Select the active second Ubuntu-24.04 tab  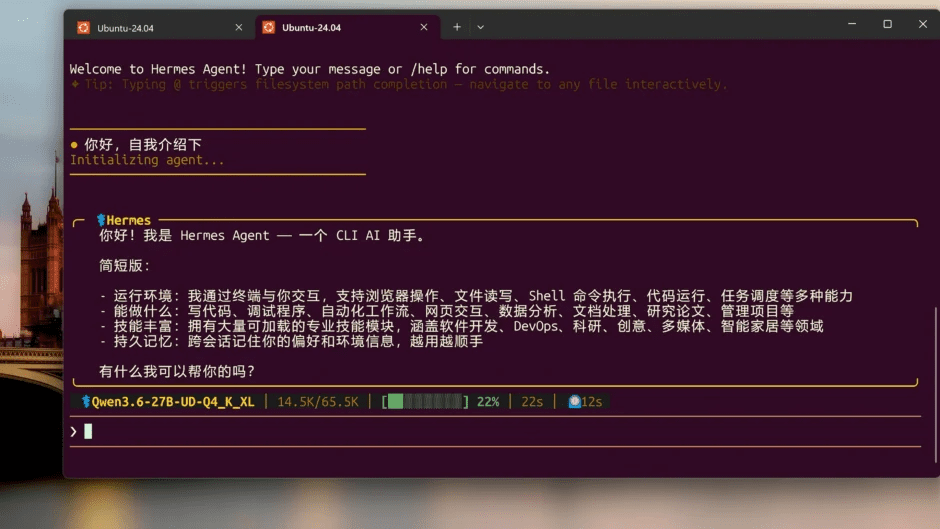click(347, 28)
